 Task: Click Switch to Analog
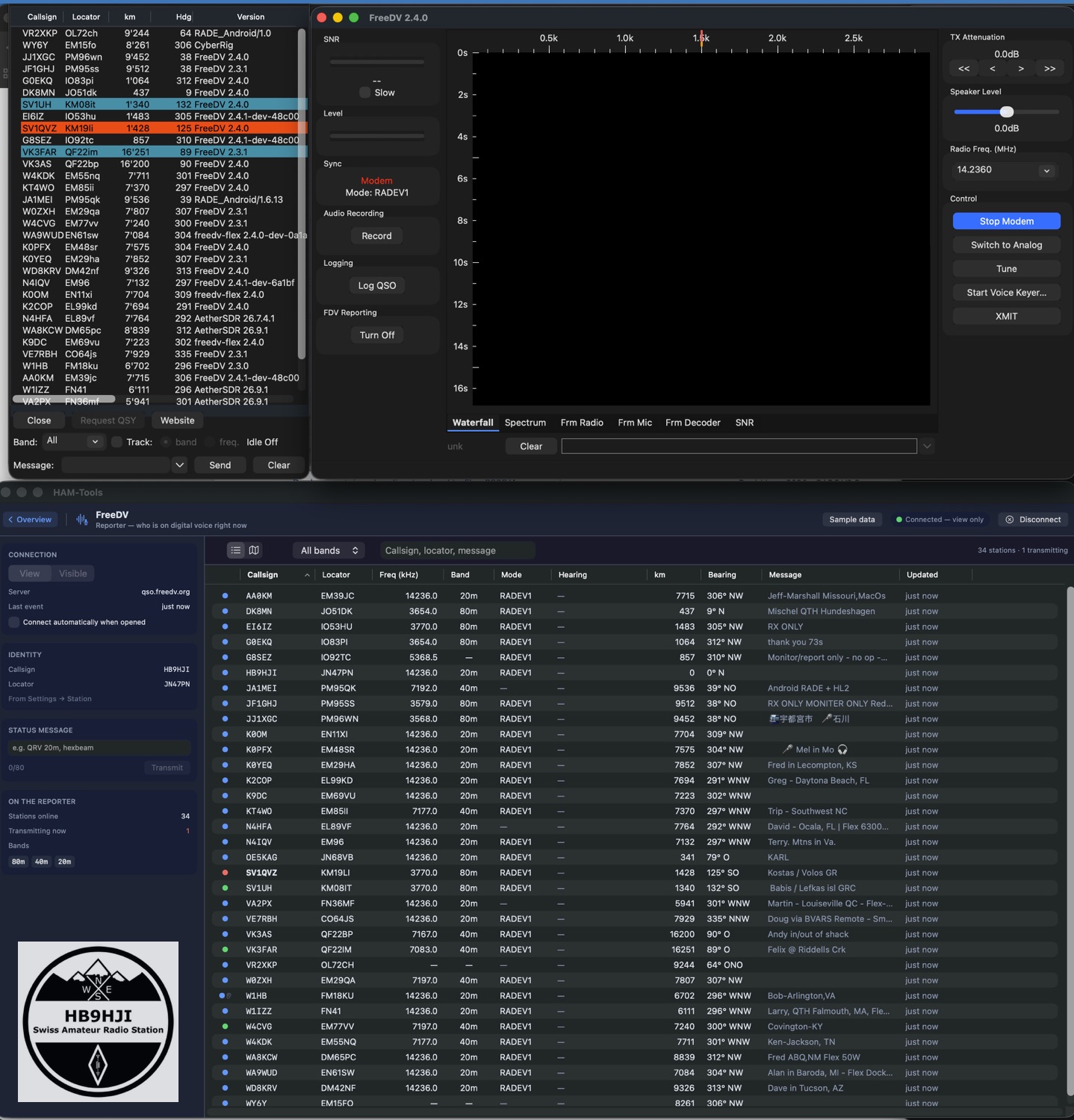point(1006,245)
